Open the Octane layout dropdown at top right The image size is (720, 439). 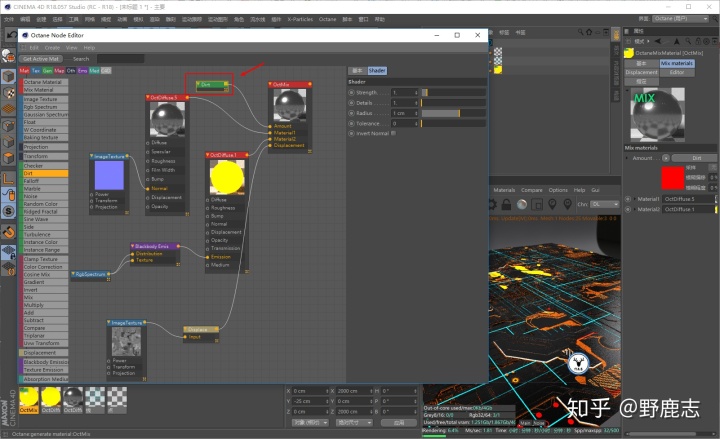coord(680,19)
